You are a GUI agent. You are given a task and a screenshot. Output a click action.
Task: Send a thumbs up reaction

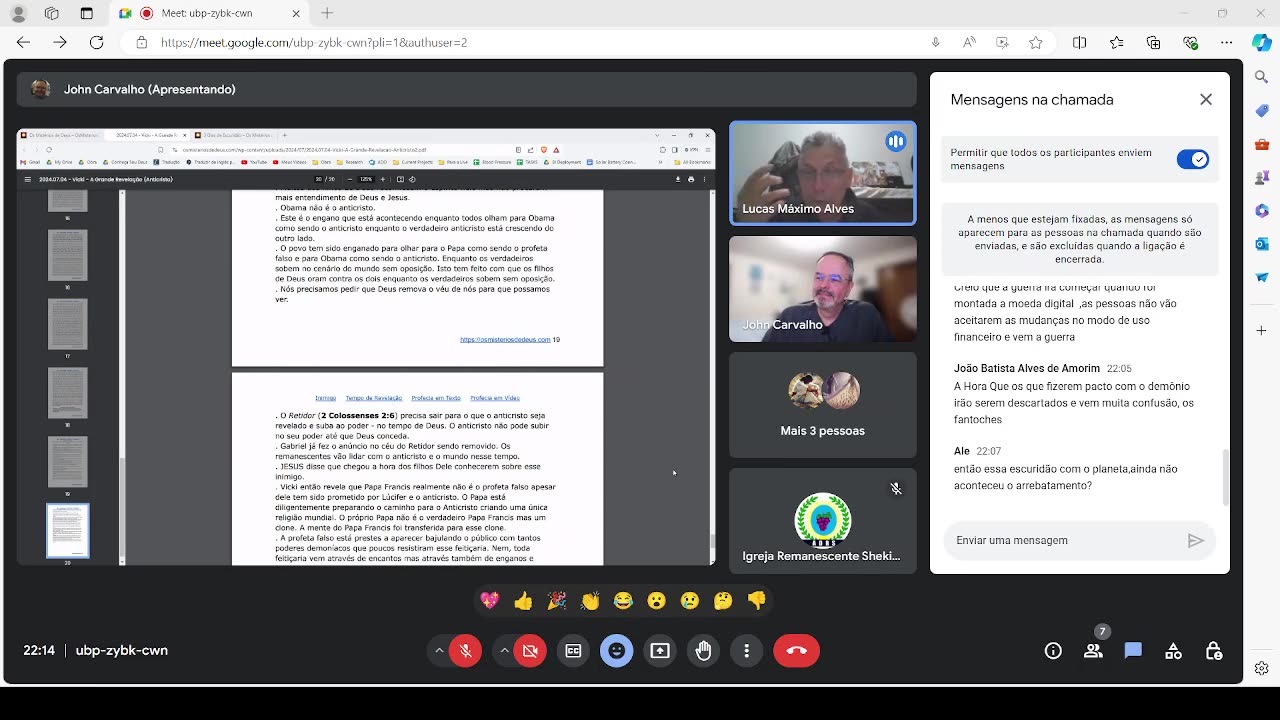pyautogui.click(x=523, y=601)
